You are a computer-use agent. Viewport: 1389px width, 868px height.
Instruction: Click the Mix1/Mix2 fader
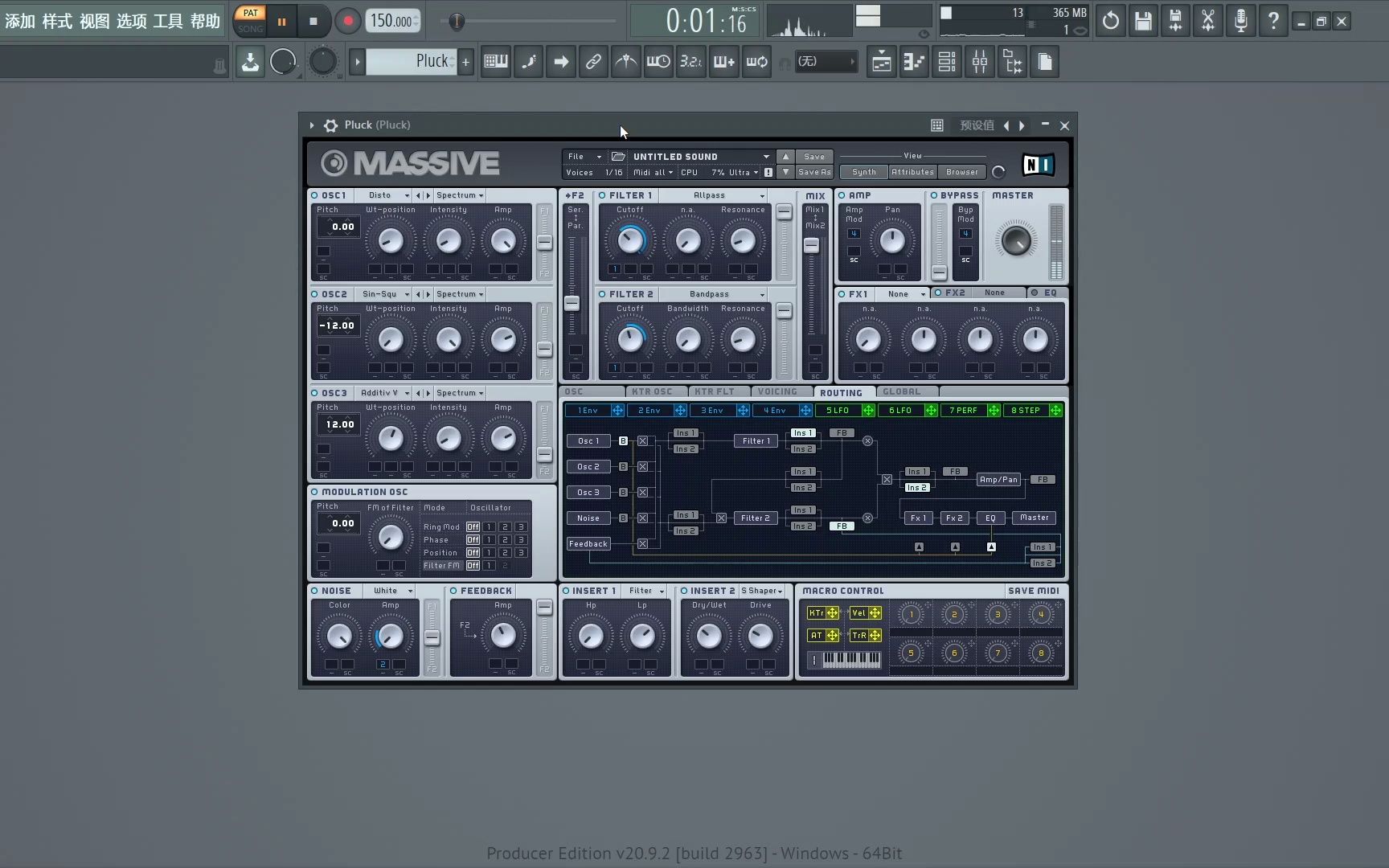coord(812,245)
